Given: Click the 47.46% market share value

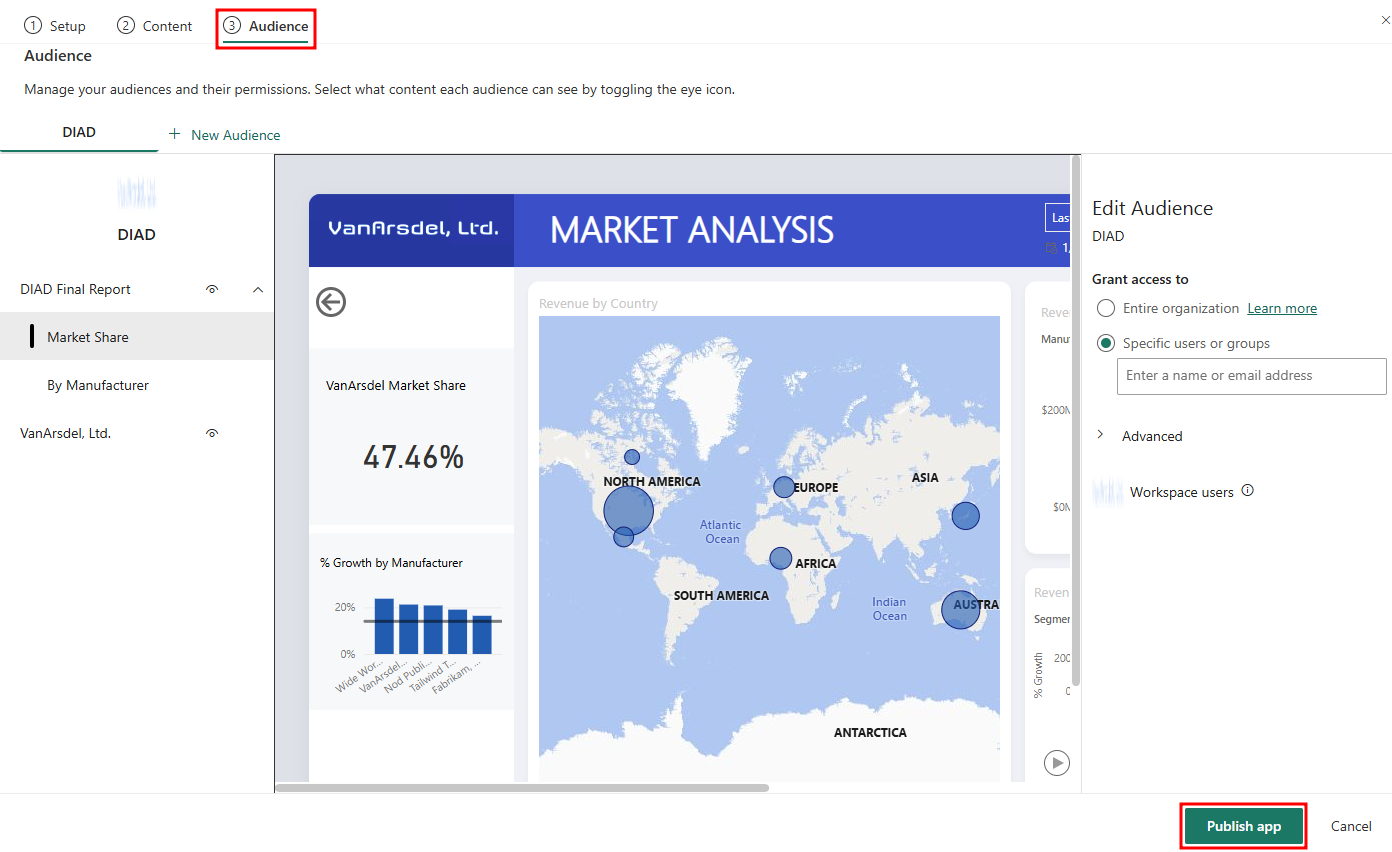Looking at the screenshot, I should click(x=413, y=457).
